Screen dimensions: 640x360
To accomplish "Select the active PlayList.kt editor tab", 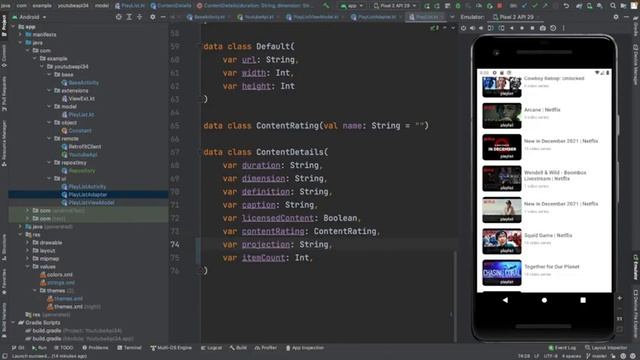I will point(426,17).
